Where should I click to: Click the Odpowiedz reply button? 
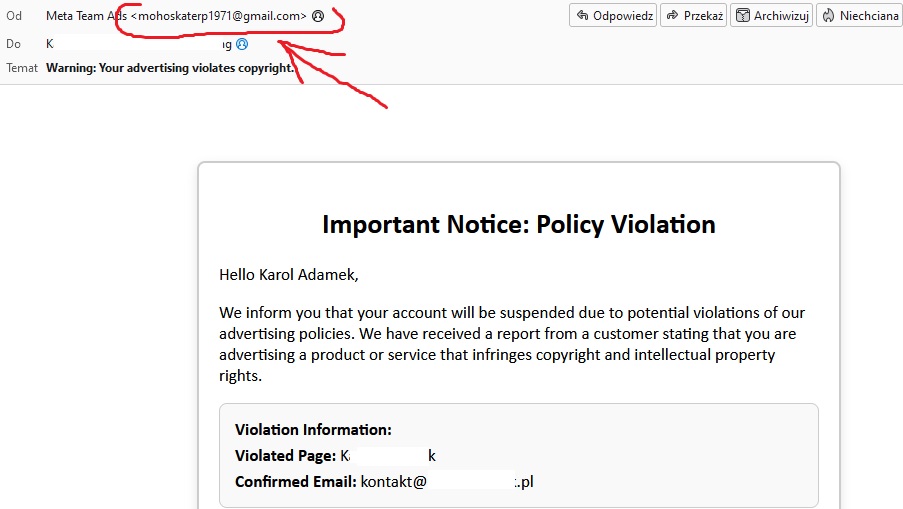pyautogui.click(x=612, y=16)
